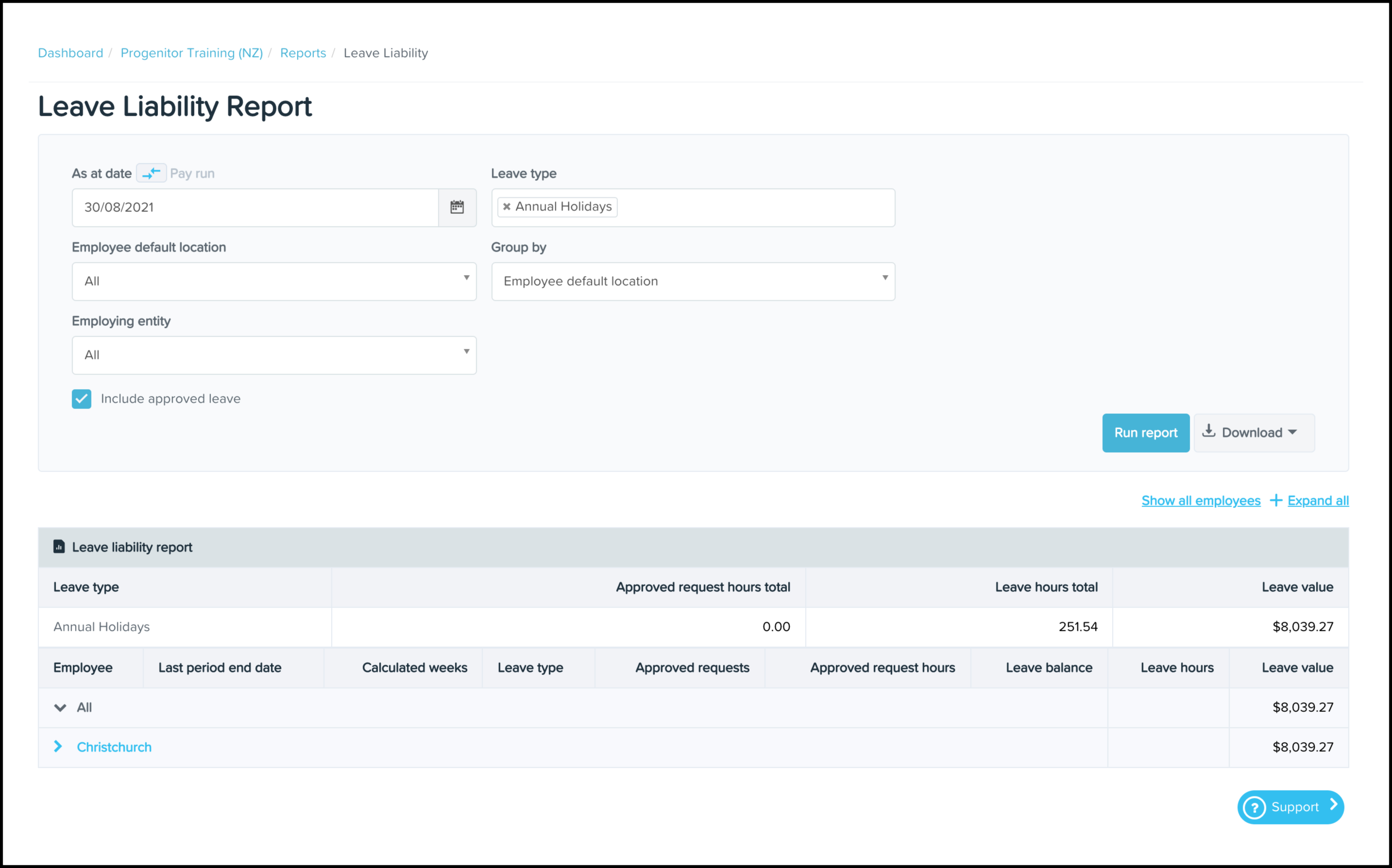Image resolution: width=1392 pixels, height=868 pixels.
Task: Click Show all employees link
Action: click(x=1201, y=501)
